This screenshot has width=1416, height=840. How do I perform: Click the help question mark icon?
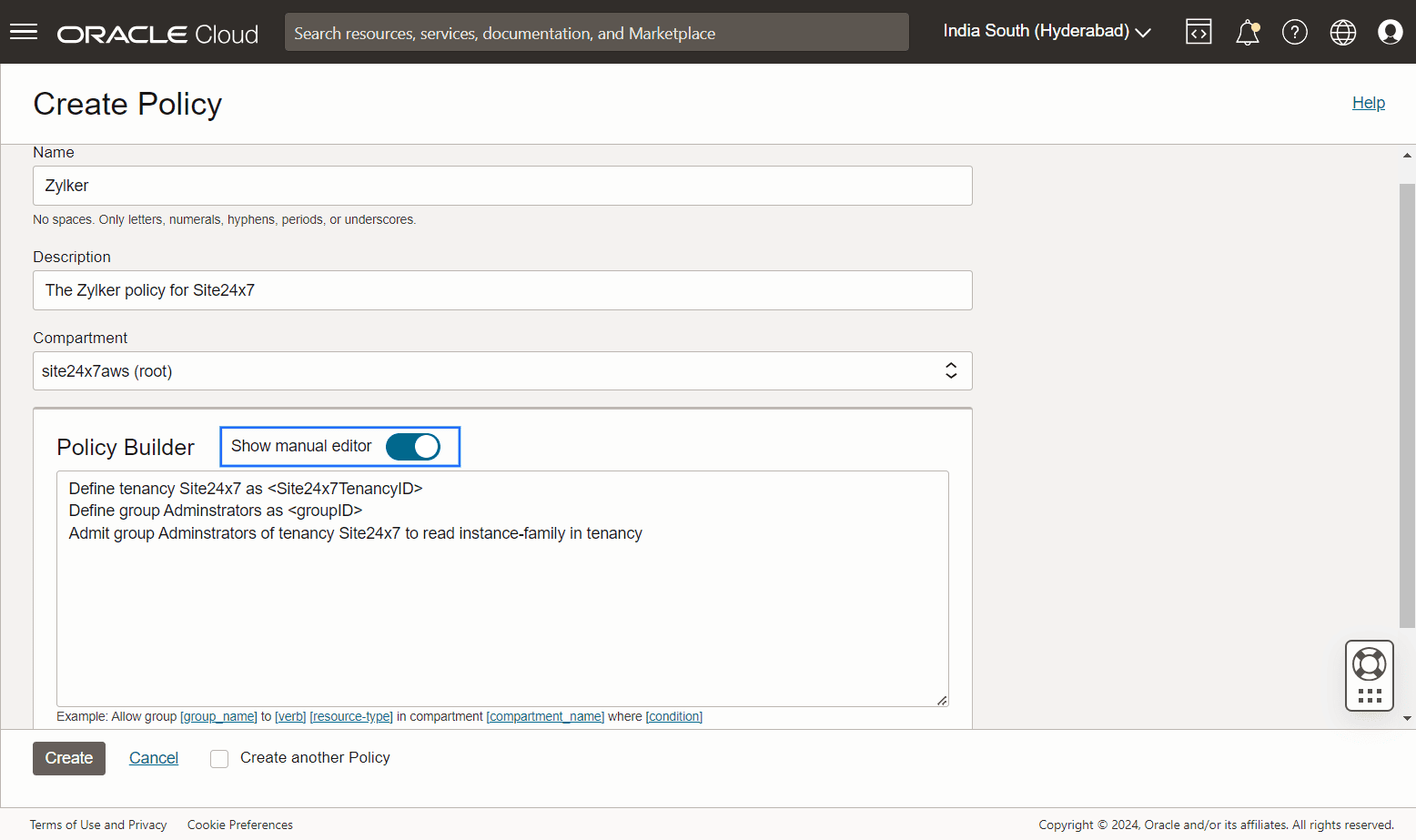pyautogui.click(x=1294, y=33)
